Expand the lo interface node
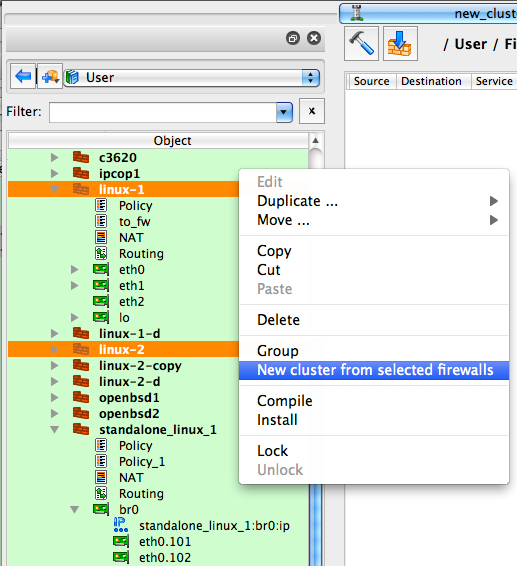 (75, 317)
